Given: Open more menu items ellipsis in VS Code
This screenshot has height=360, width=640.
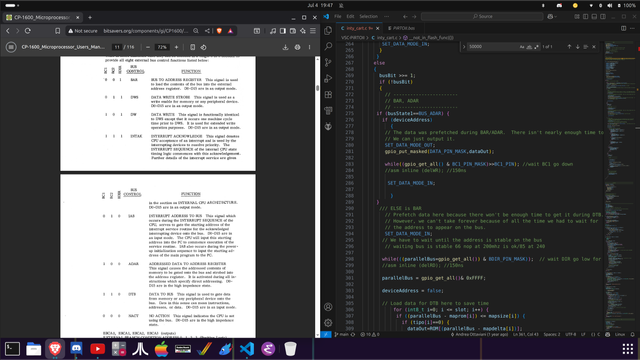Looking at the screenshot, I should pyautogui.click(x=387, y=17).
